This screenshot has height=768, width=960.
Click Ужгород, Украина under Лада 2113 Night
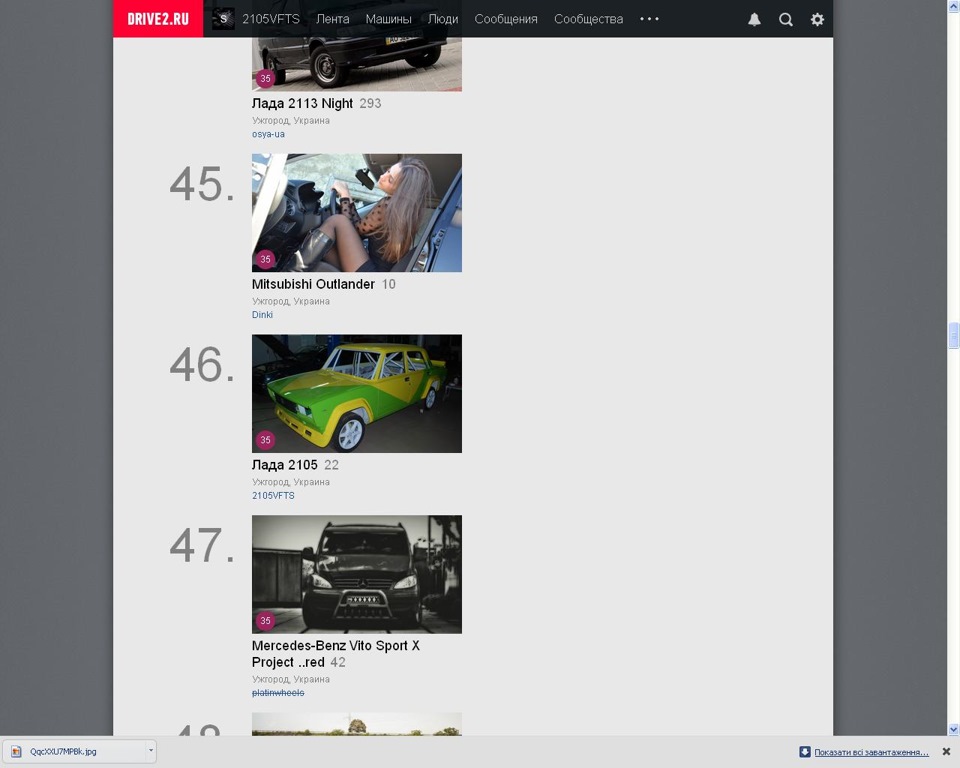point(291,121)
